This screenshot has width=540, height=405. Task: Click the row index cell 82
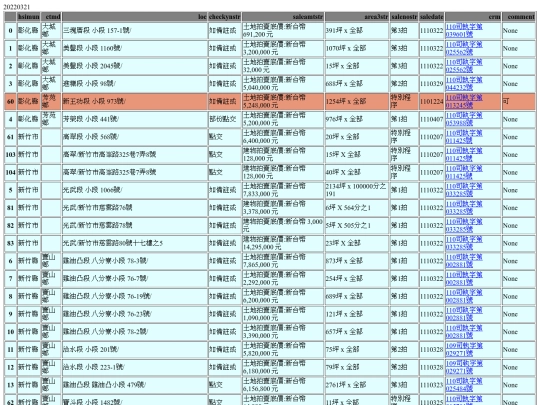10,226
